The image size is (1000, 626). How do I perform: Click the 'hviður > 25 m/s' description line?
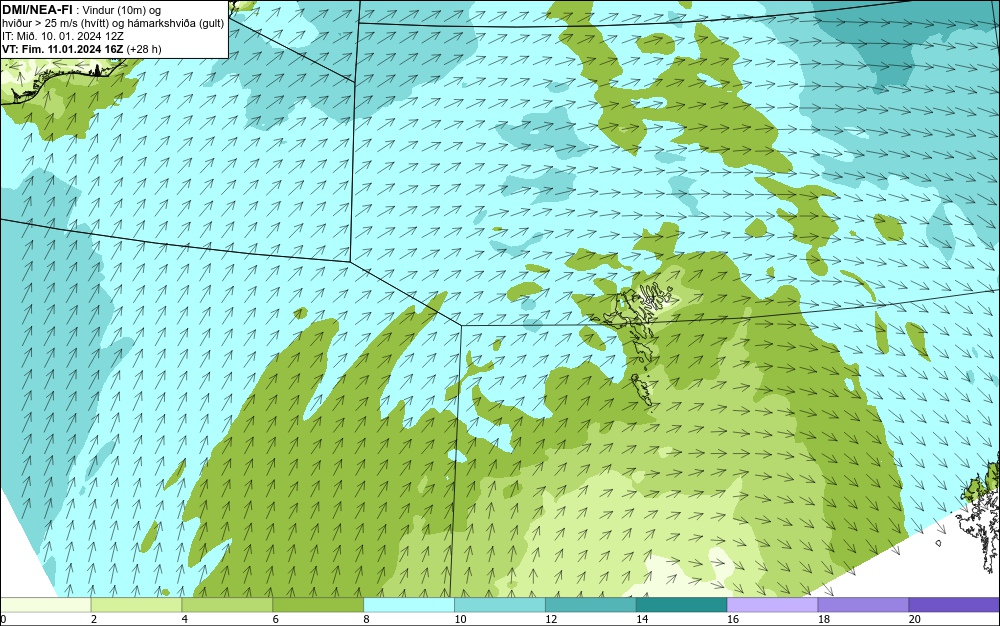tap(113, 23)
